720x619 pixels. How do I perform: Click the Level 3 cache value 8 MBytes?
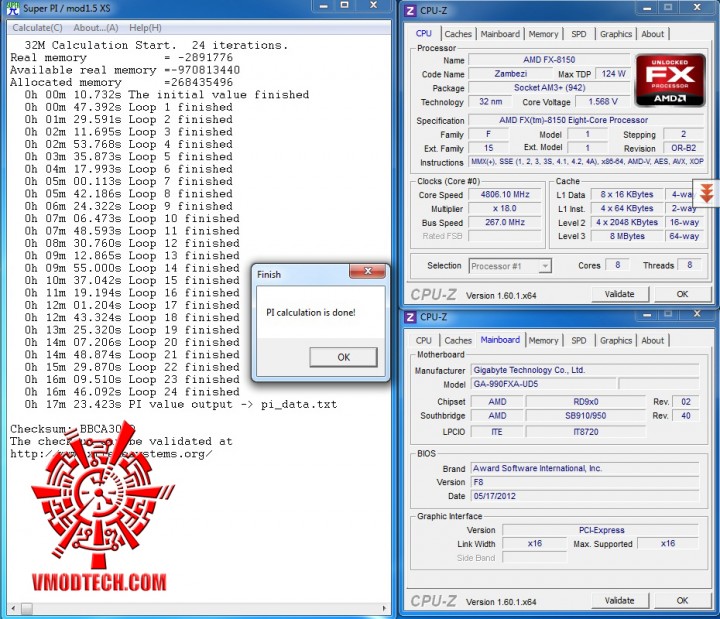[627, 236]
